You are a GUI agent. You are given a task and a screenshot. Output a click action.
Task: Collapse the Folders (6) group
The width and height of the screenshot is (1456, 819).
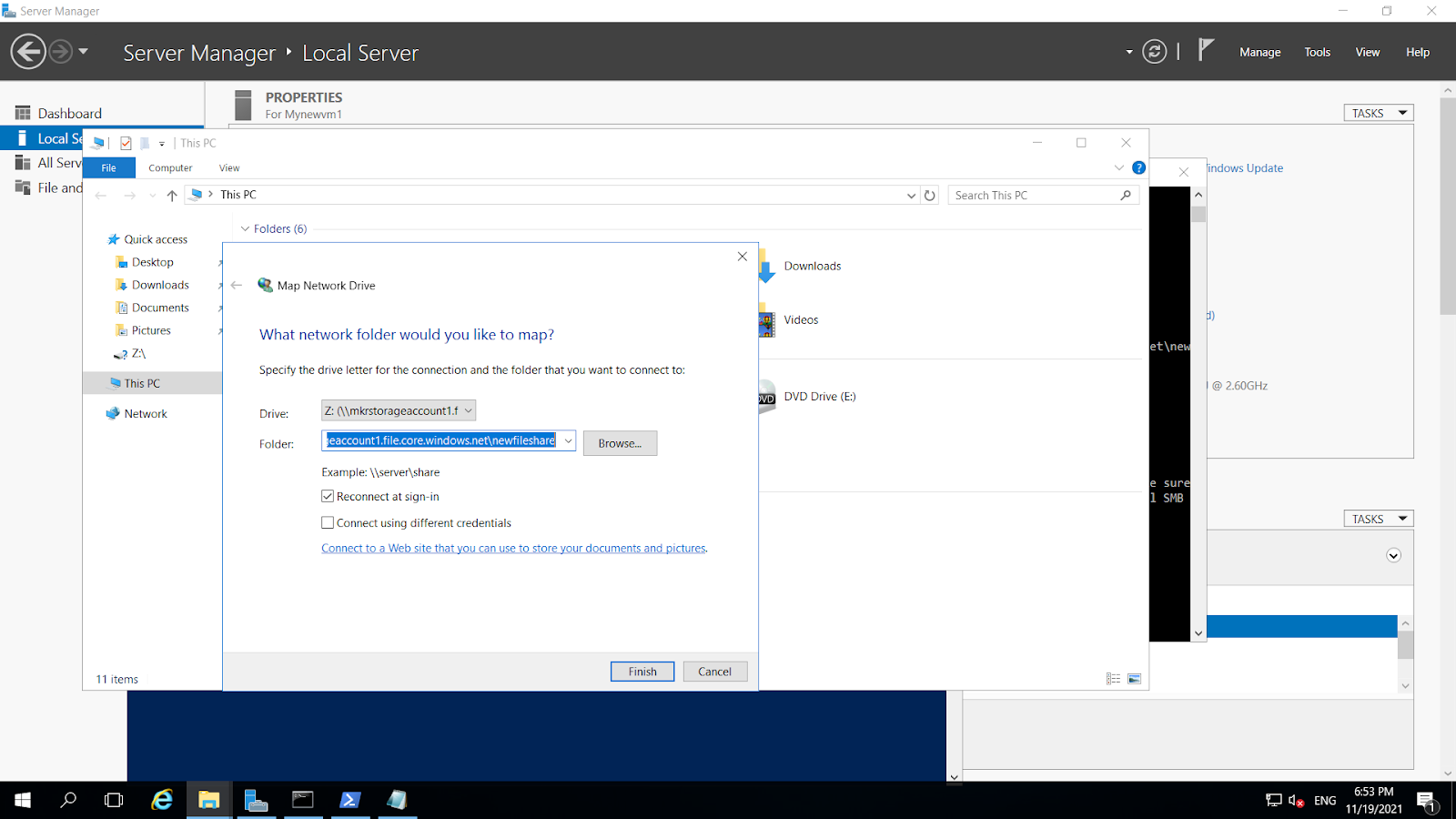coord(245,228)
